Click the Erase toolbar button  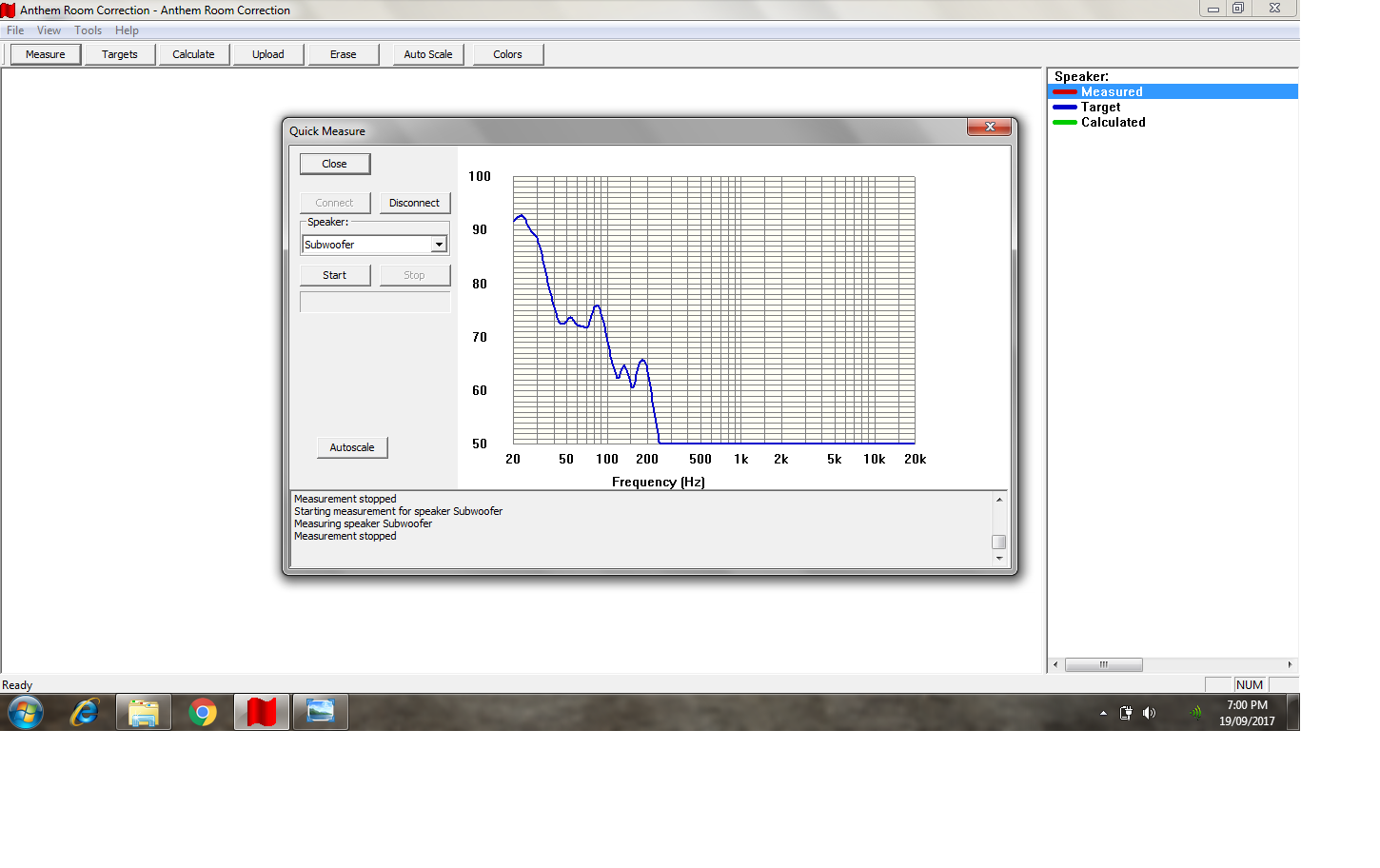coord(344,54)
